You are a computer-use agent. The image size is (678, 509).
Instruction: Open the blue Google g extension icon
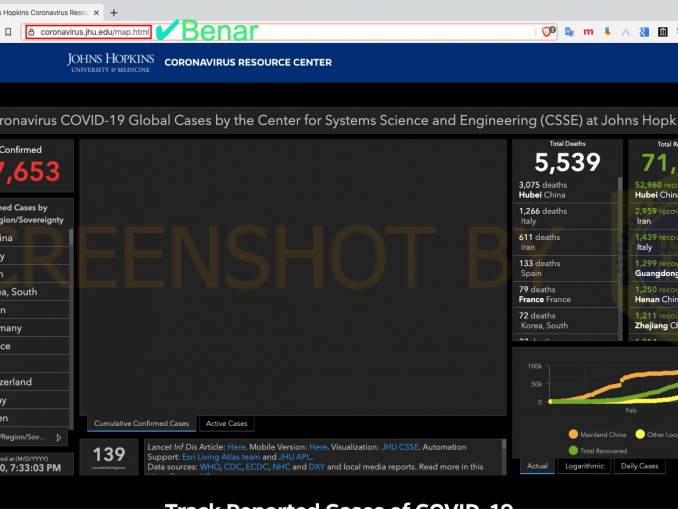[x=644, y=32]
